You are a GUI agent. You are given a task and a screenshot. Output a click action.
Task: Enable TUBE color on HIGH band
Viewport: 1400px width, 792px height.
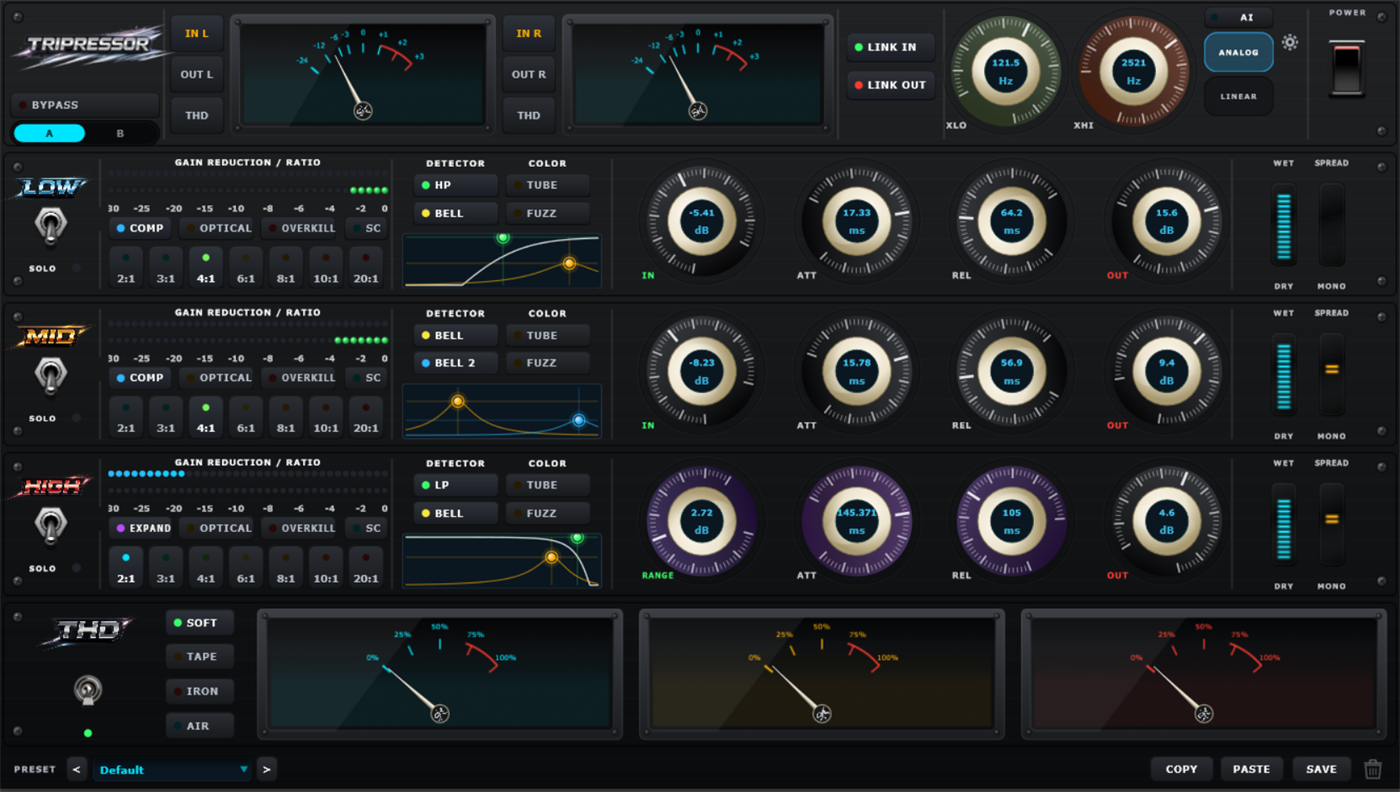click(548, 485)
